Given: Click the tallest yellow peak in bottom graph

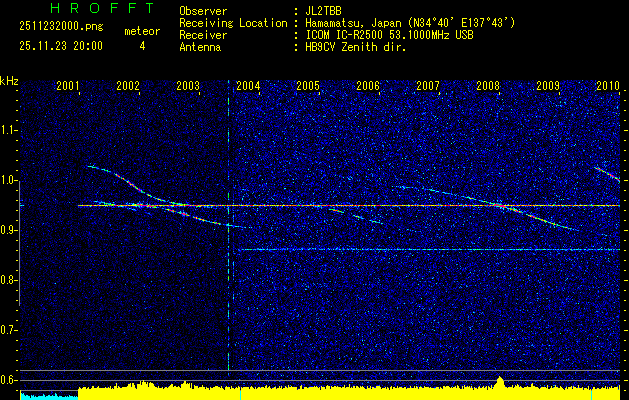Looking at the screenshot, I should [x=499, y=381].
